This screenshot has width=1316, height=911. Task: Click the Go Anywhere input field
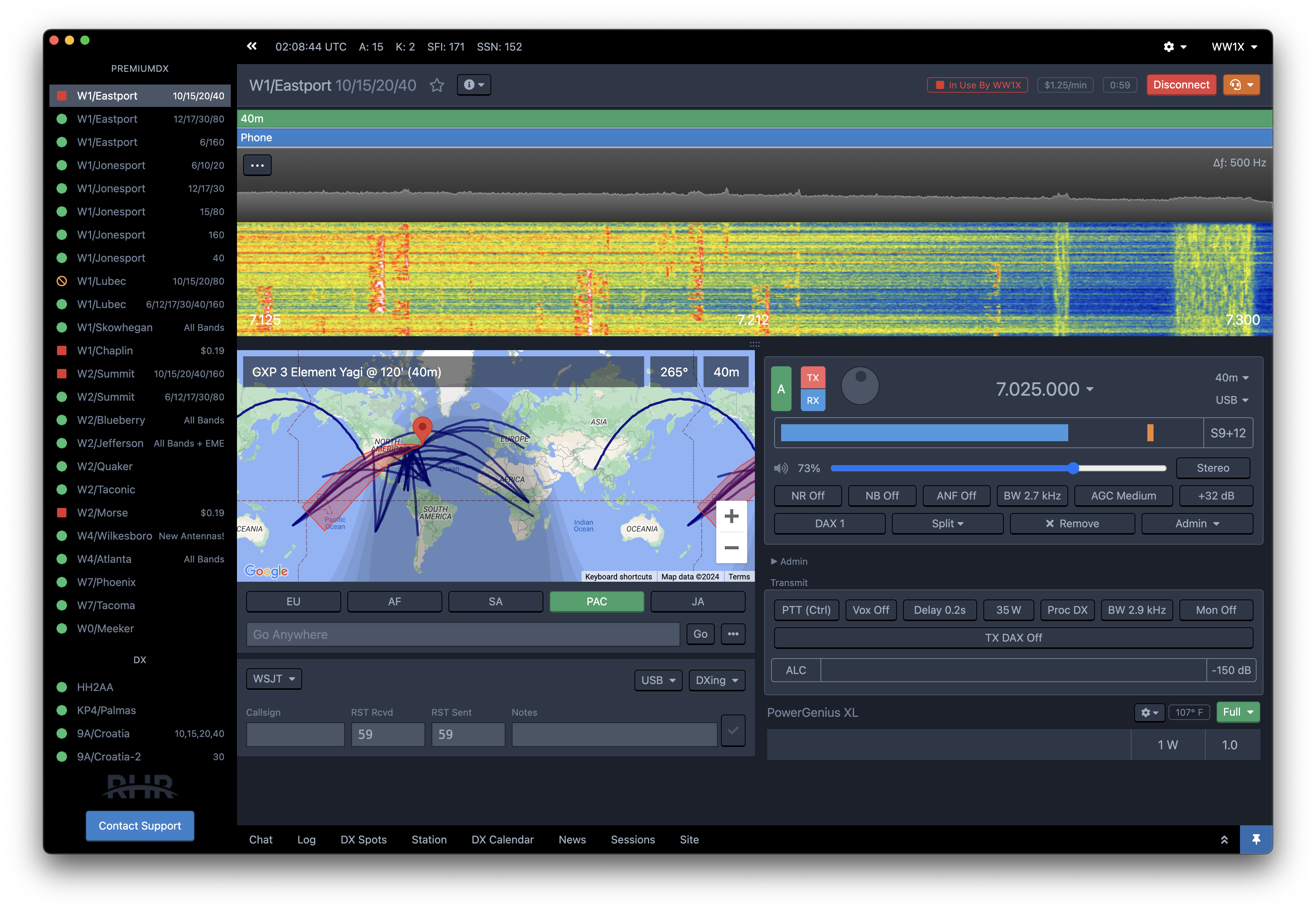point(463,634)
